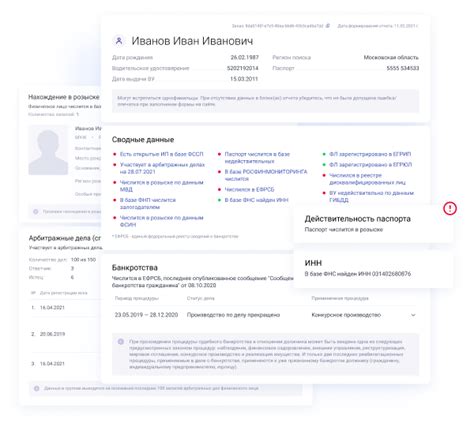The height and width of the screenshot is (426, 474).
Task: Open the link Есть открытые ИП в базе ФССП
Action: click(161, 154)
